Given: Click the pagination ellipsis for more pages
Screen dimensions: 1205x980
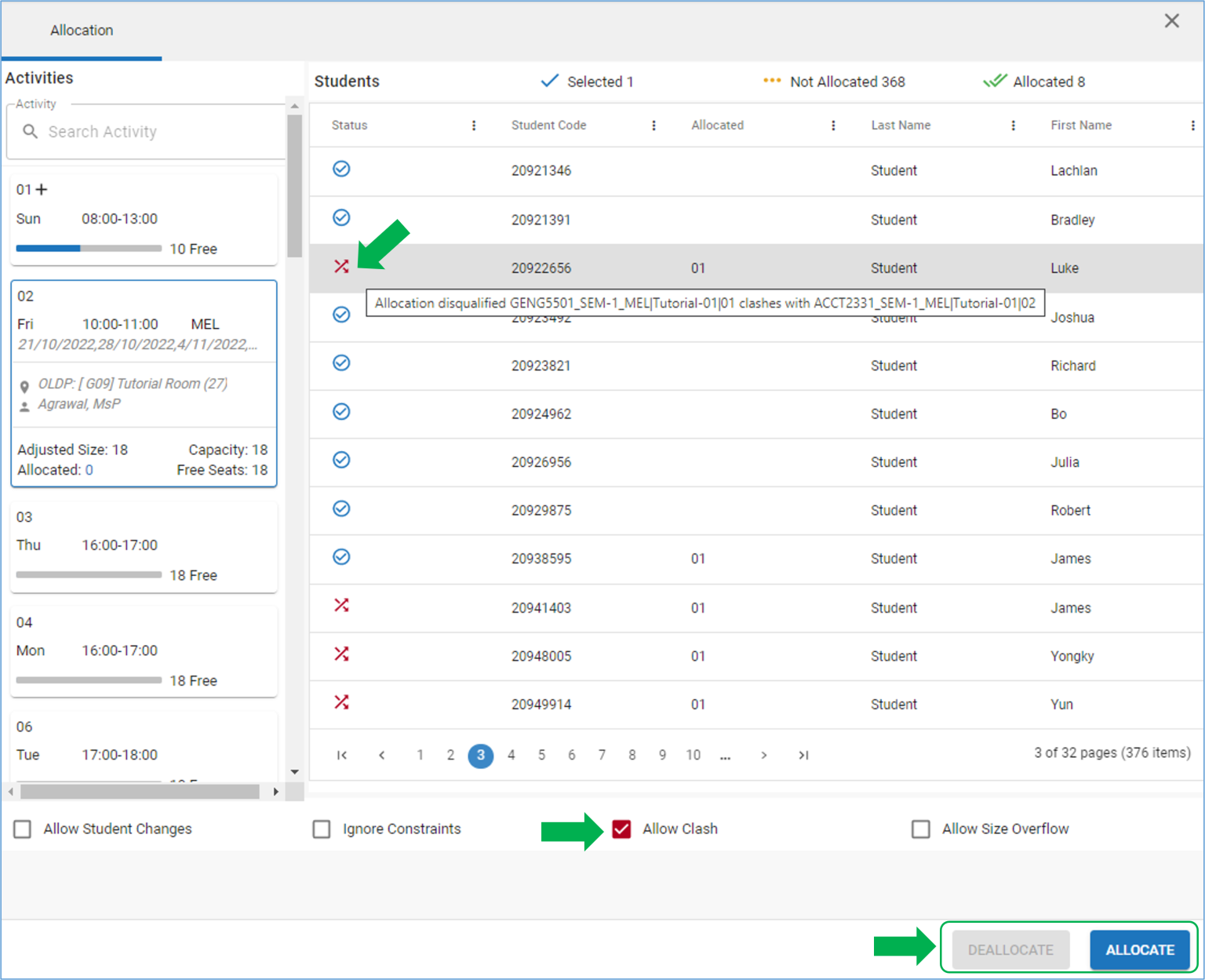Looking at the screenshot, I should 725,755.
